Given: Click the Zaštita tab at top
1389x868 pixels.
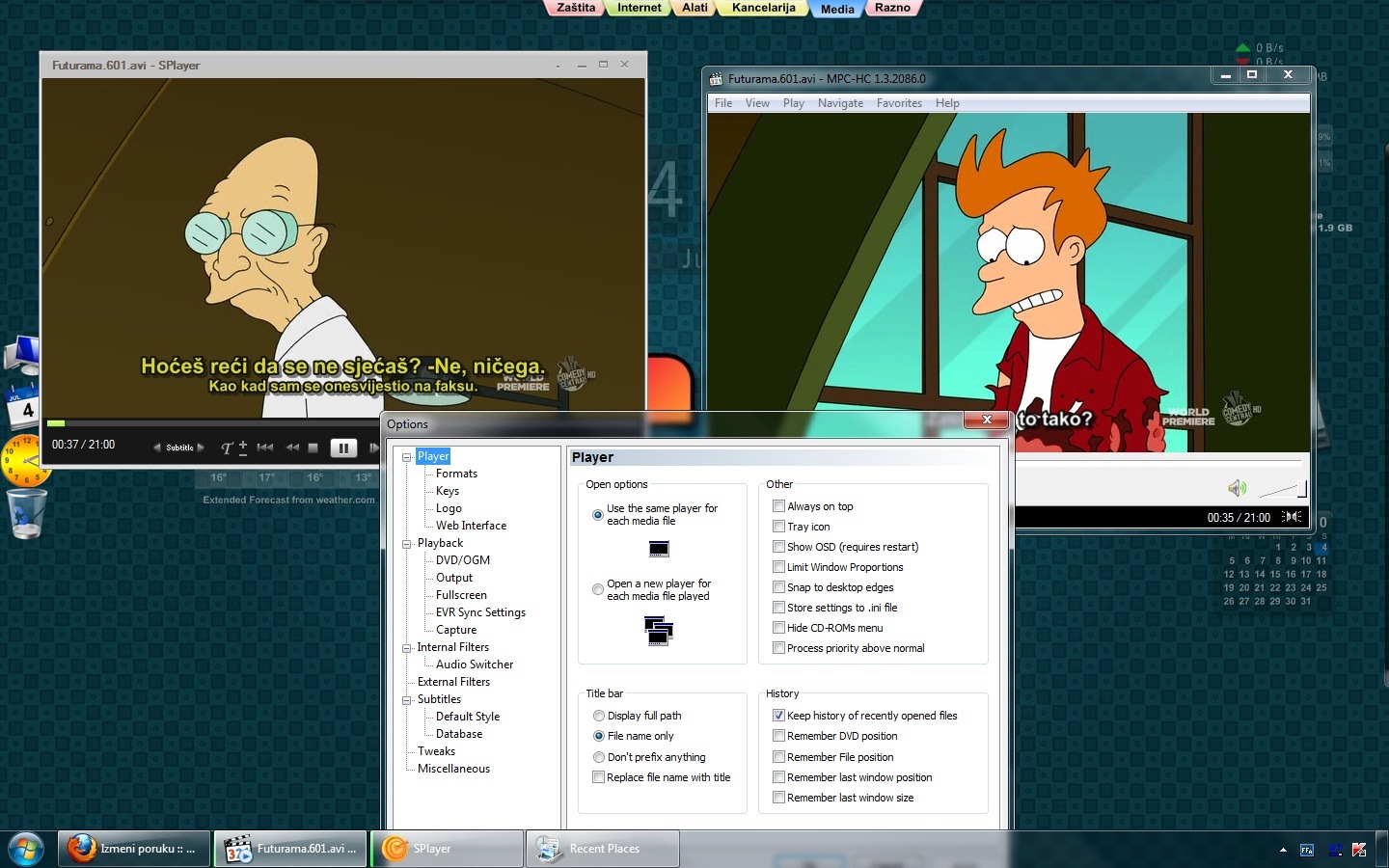Looking at the screenshot, I should [576, 8].
